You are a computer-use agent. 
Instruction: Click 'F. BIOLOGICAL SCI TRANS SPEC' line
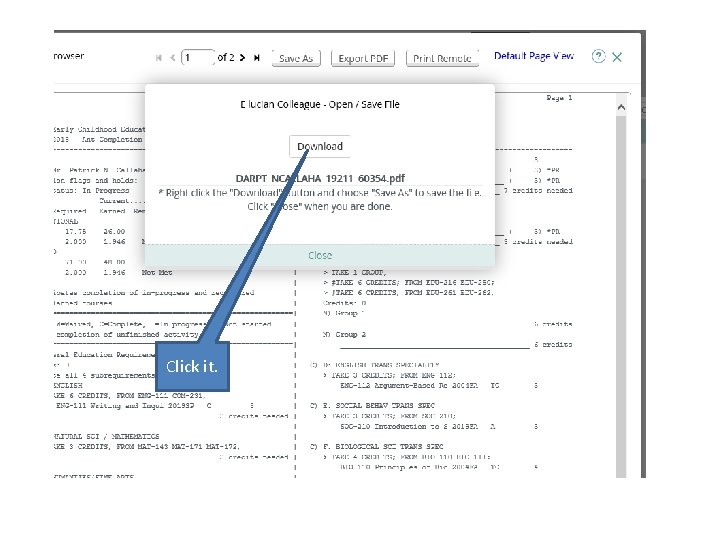[377, 446]
